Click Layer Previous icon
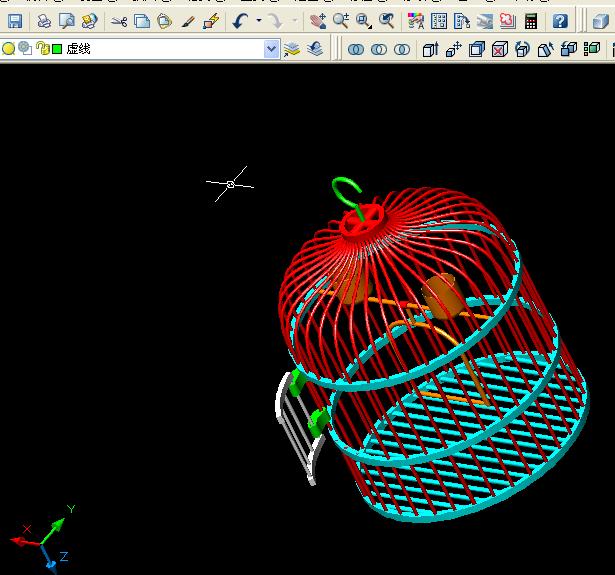615x575 pixels. (x=315, y=49)
